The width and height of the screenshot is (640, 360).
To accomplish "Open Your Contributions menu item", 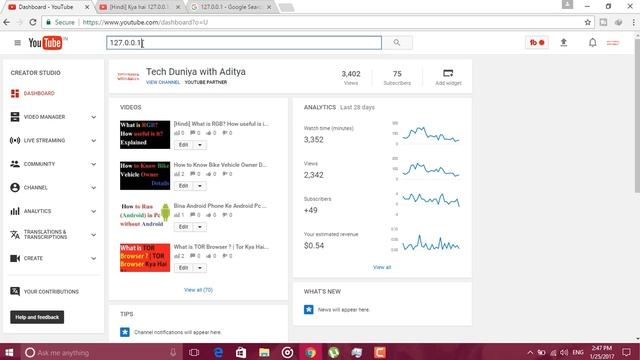I will (51, 292).
